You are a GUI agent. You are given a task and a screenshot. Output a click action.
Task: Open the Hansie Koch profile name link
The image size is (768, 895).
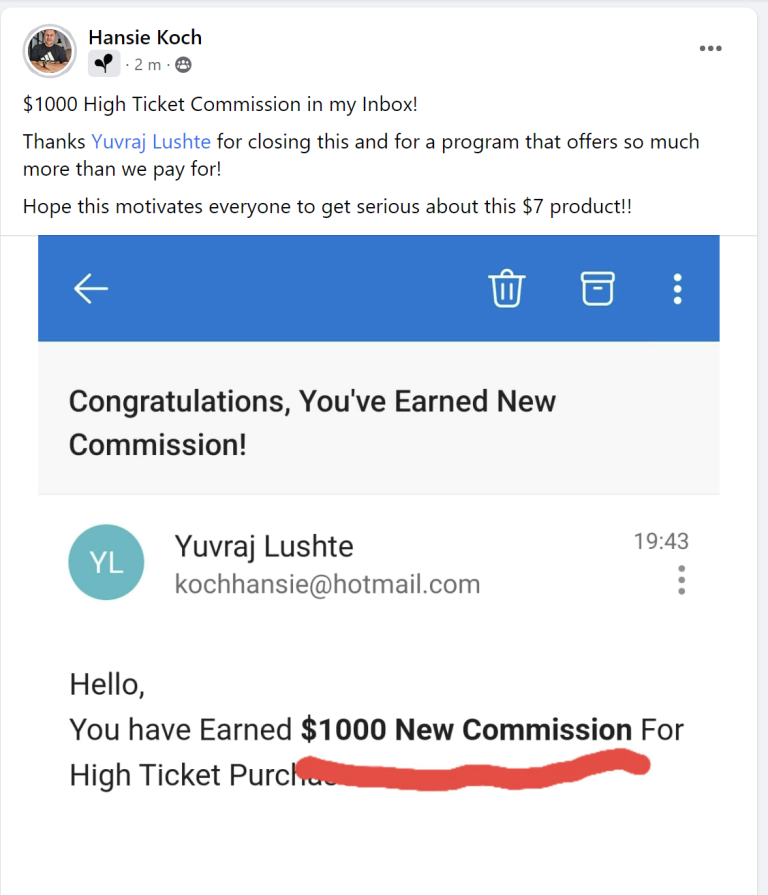click(145, 38)
